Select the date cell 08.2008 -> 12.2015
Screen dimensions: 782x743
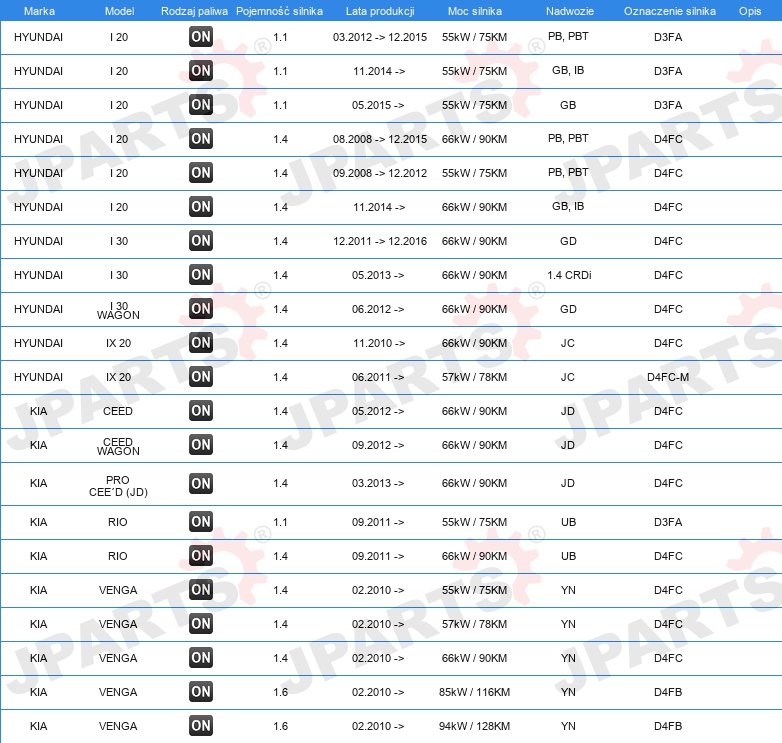pos(380,139)
